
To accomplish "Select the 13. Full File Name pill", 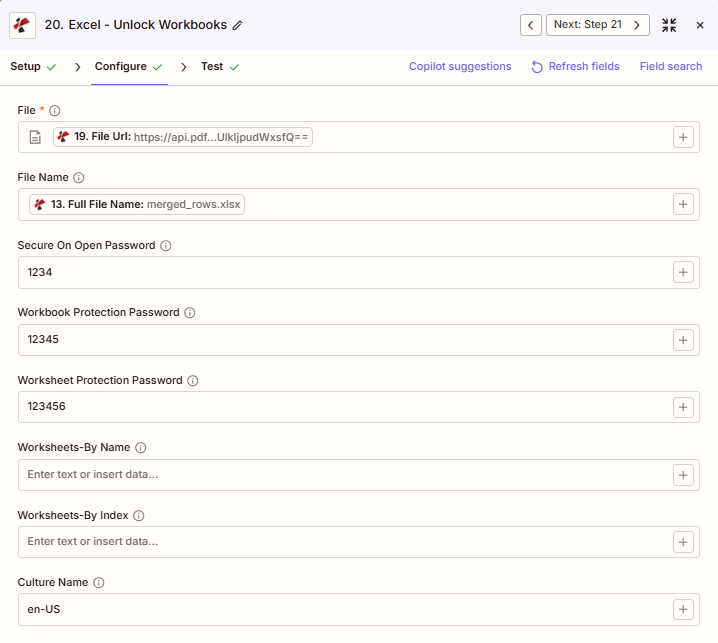I will point(136,204).
